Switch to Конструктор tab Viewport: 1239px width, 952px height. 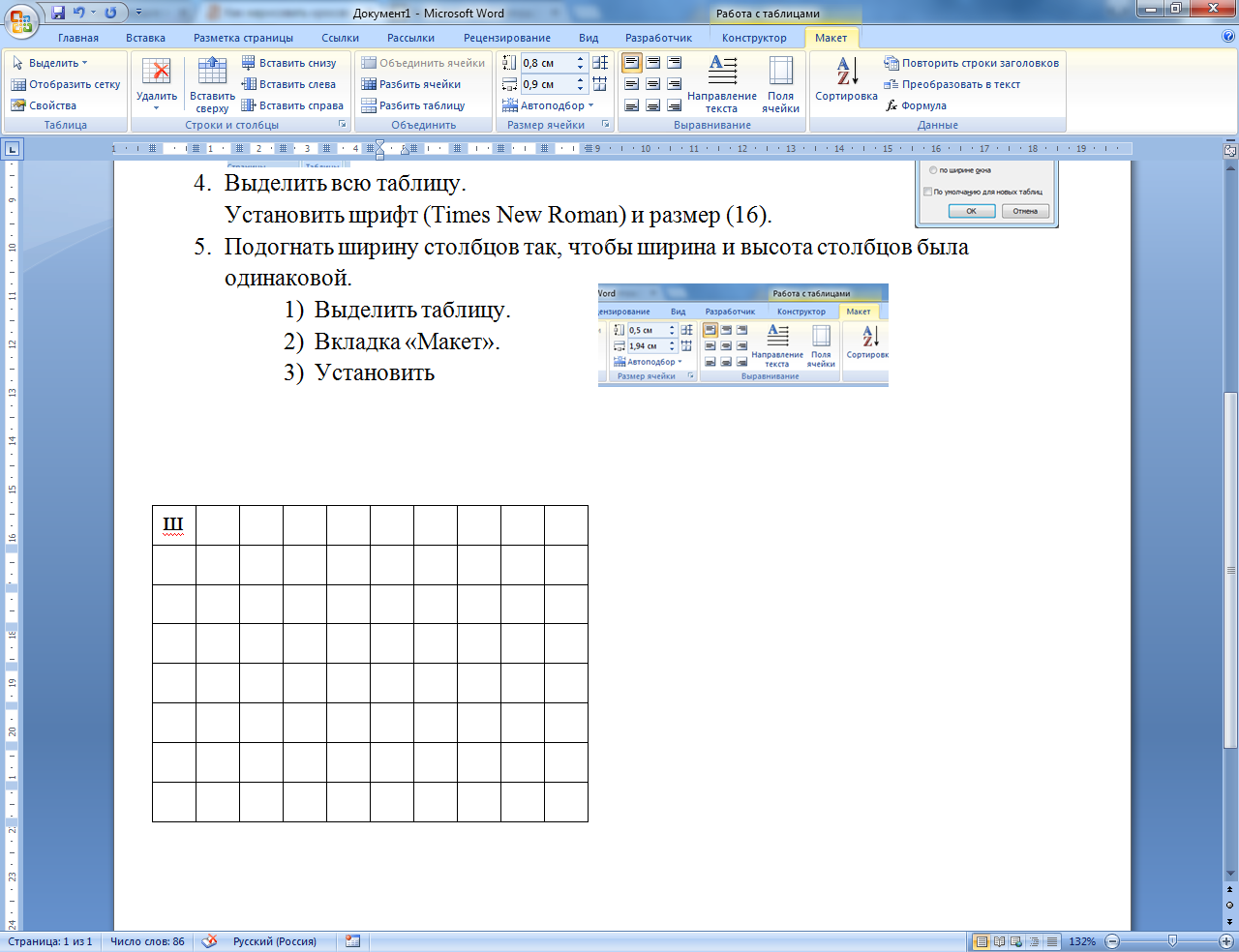point(754,38)
